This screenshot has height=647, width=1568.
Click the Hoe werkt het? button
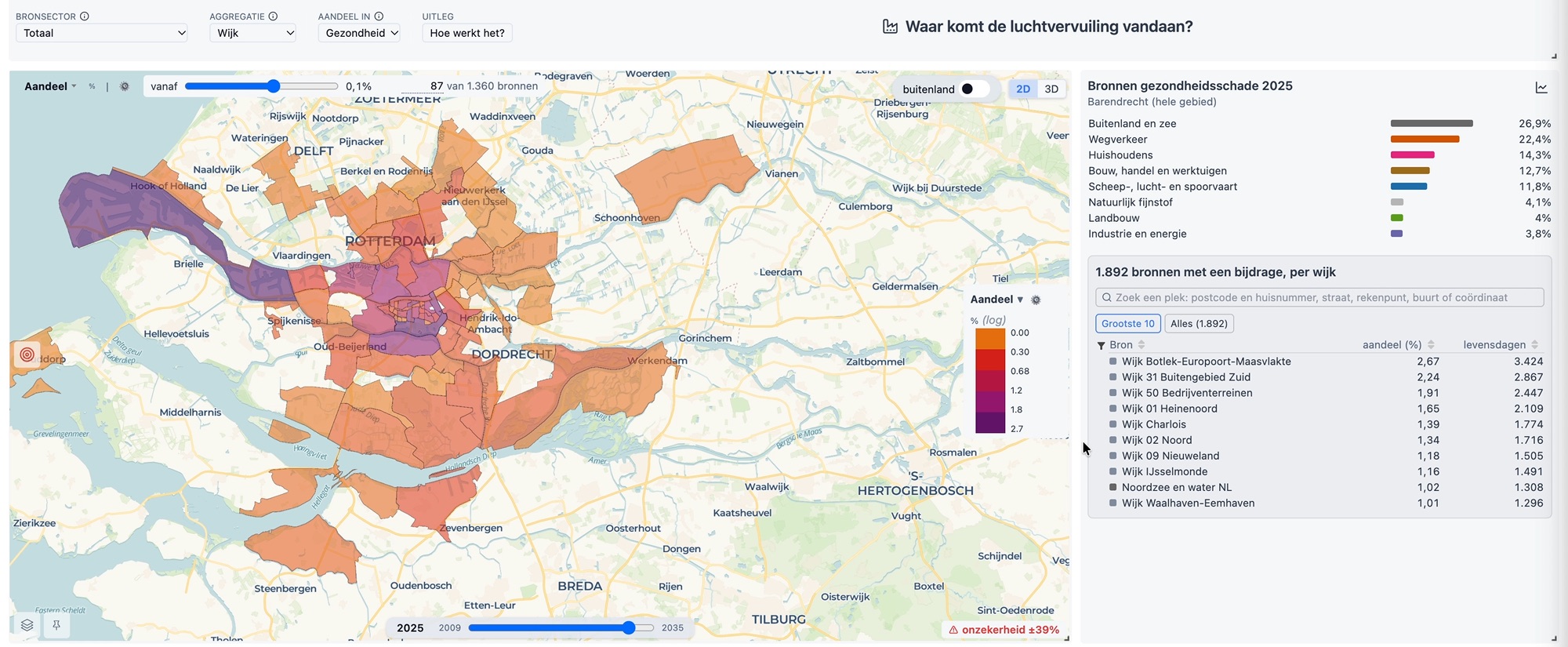467,33
